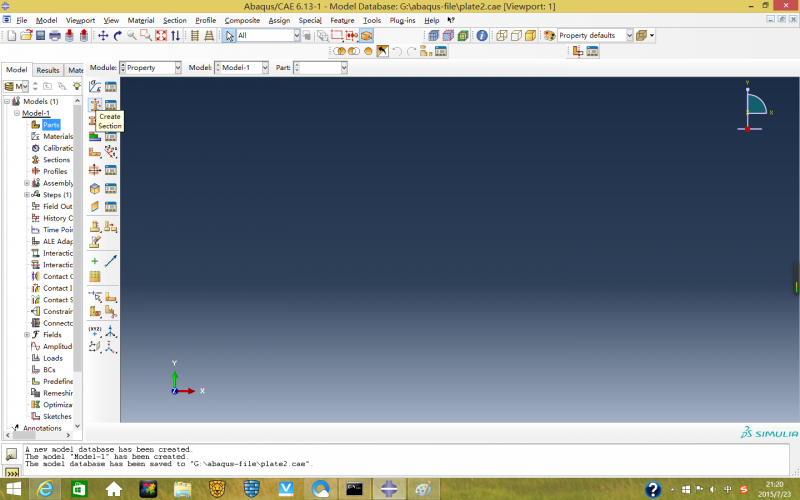This screenshot has height=500, width=800.
Task: Click the context help arrow-question icon
Action: click(451, 20)
